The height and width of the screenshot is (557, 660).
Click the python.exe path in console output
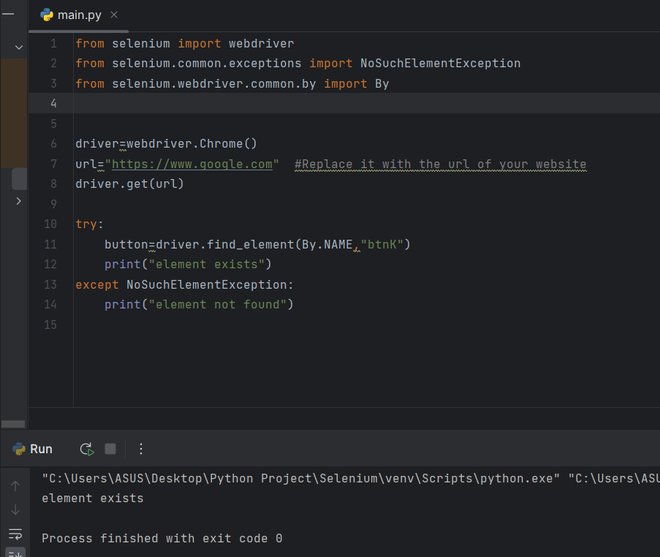pyautogui.click(x=300, y=478)
